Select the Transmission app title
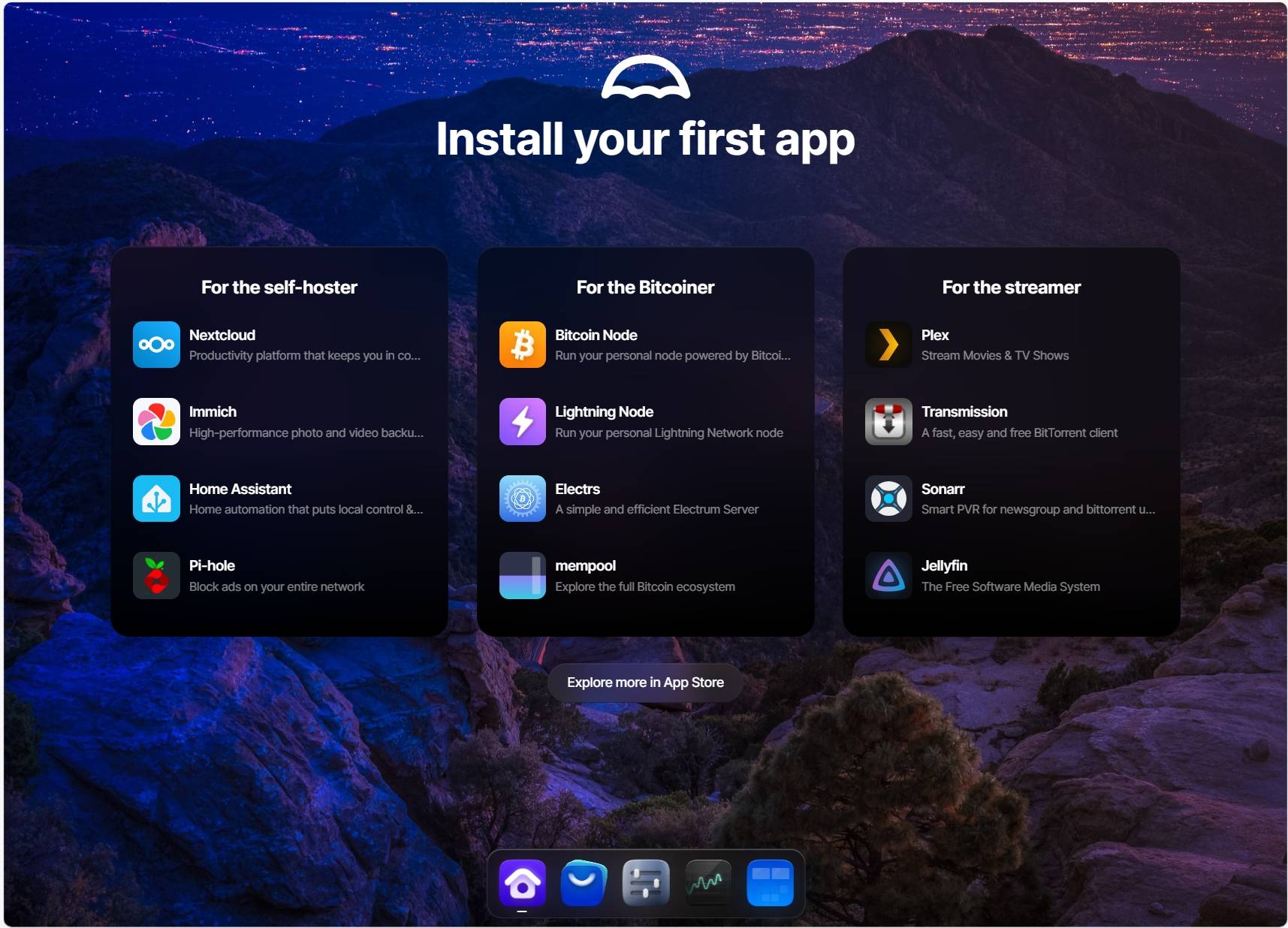The image size is (1288, 928). click(x=964, y=411)
